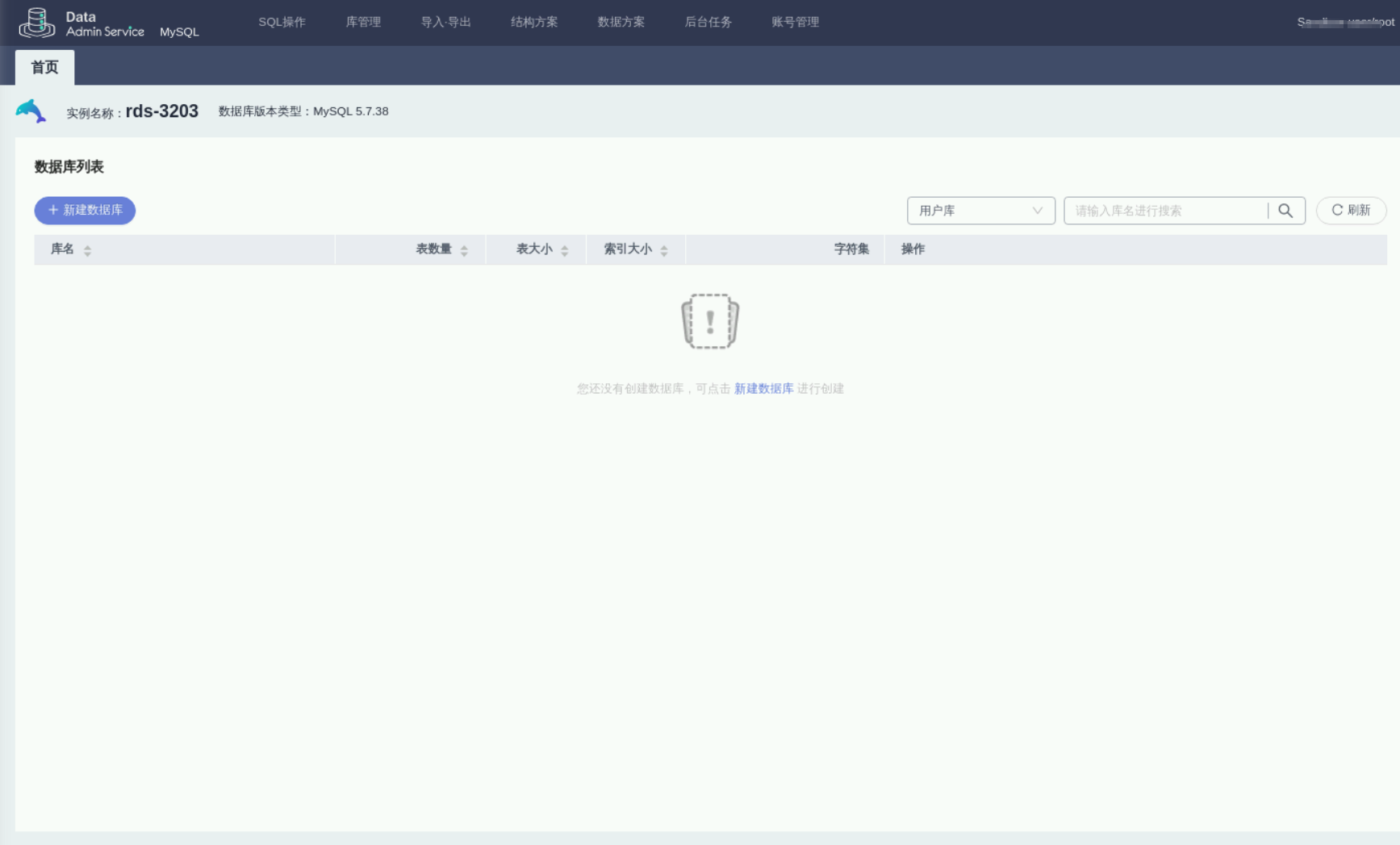Image resolution: width=1400 pixels, height=845 pixels.
Task: Click the 刷新 refresh button
Action: tap(1351, 210)
